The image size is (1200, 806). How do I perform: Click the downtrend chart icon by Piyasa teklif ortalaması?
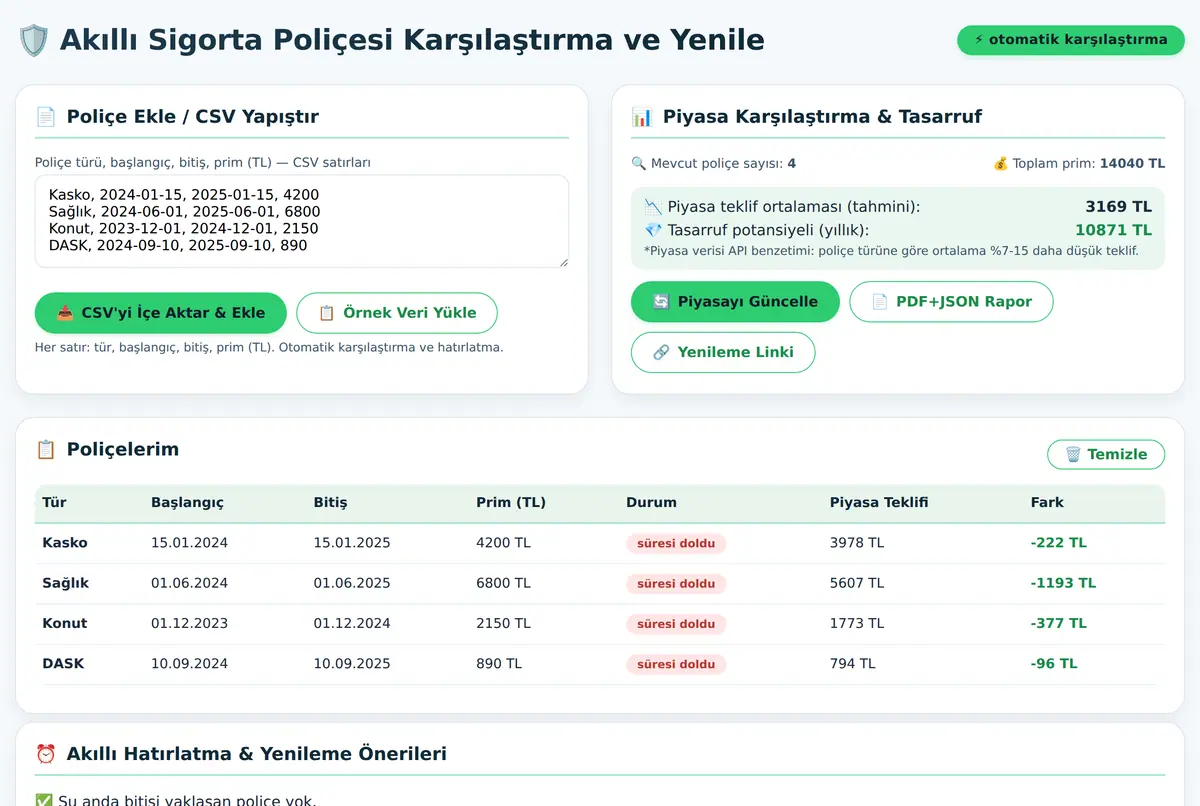click(x=653, y=207)
